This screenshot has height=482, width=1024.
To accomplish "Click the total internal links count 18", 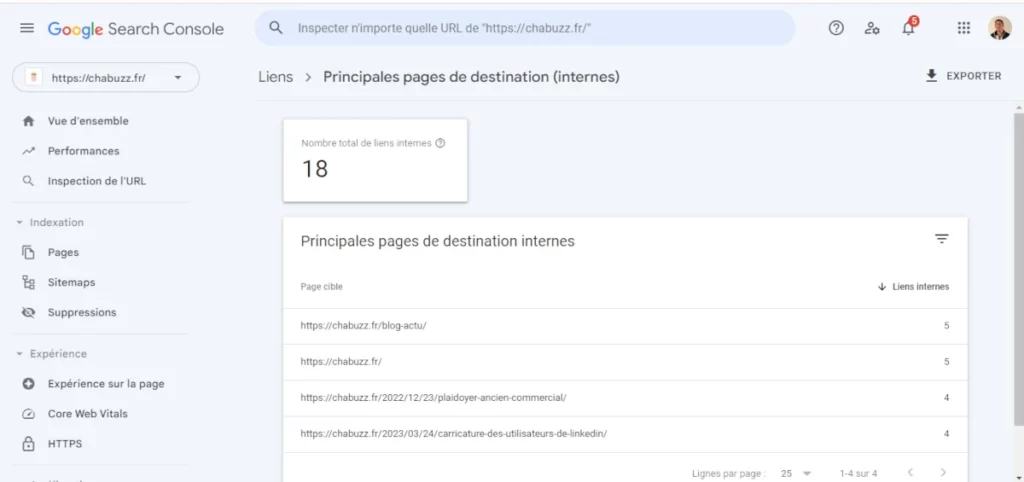I will tap(315, 169).
